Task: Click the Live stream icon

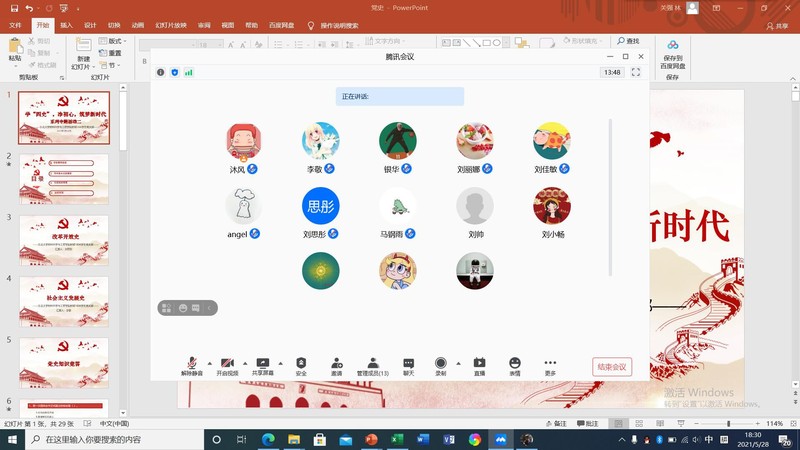Action: (479, 364)
